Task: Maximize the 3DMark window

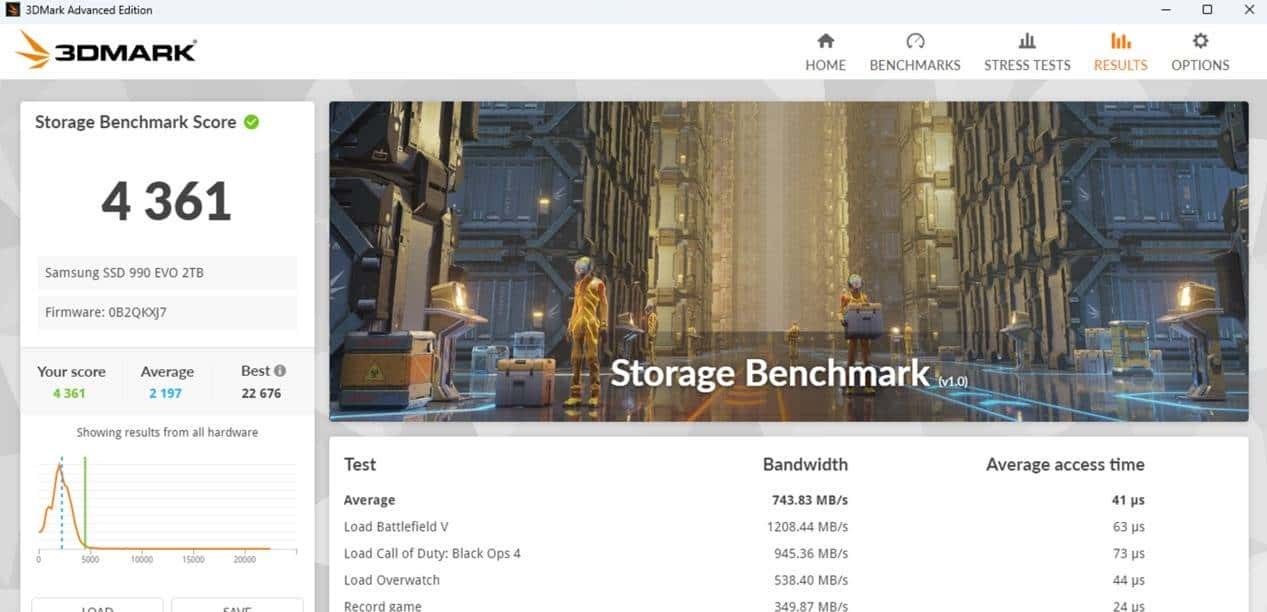Action: point(1207,10)
